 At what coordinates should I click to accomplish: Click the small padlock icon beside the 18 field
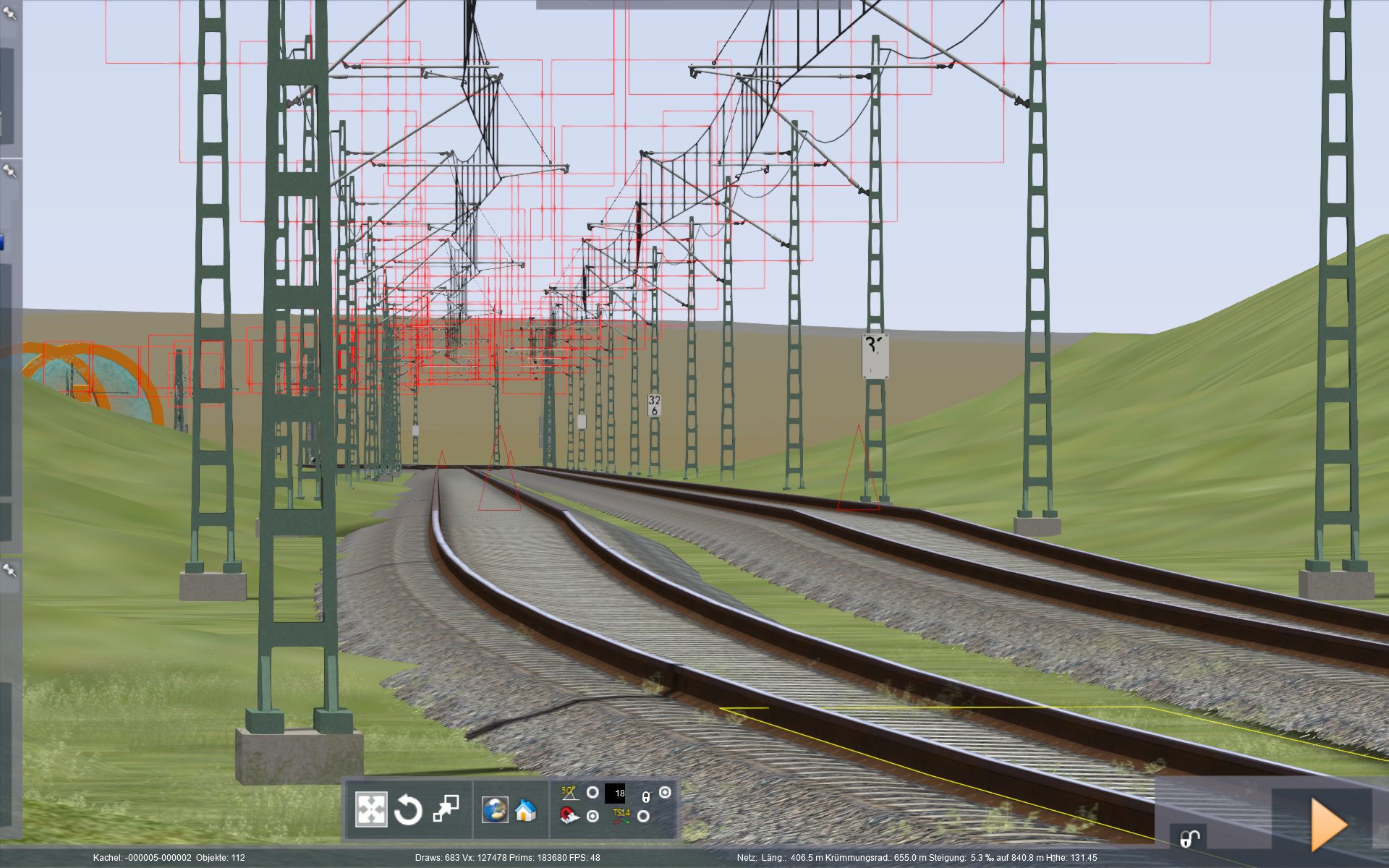tap(646, 796)
